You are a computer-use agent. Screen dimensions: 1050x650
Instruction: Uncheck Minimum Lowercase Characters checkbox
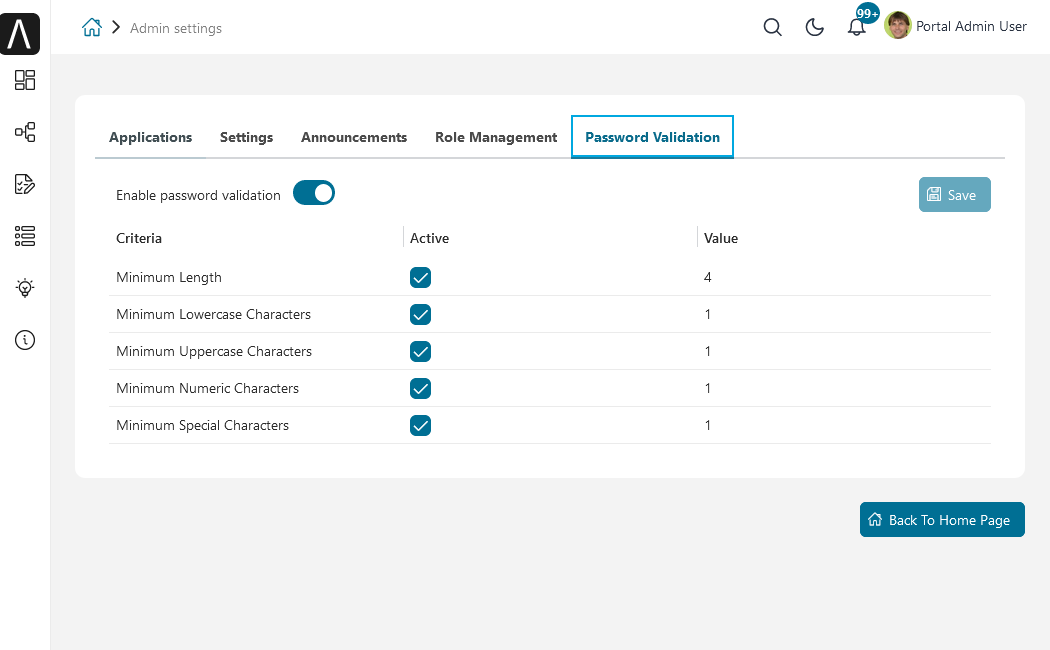pos(421,314)
